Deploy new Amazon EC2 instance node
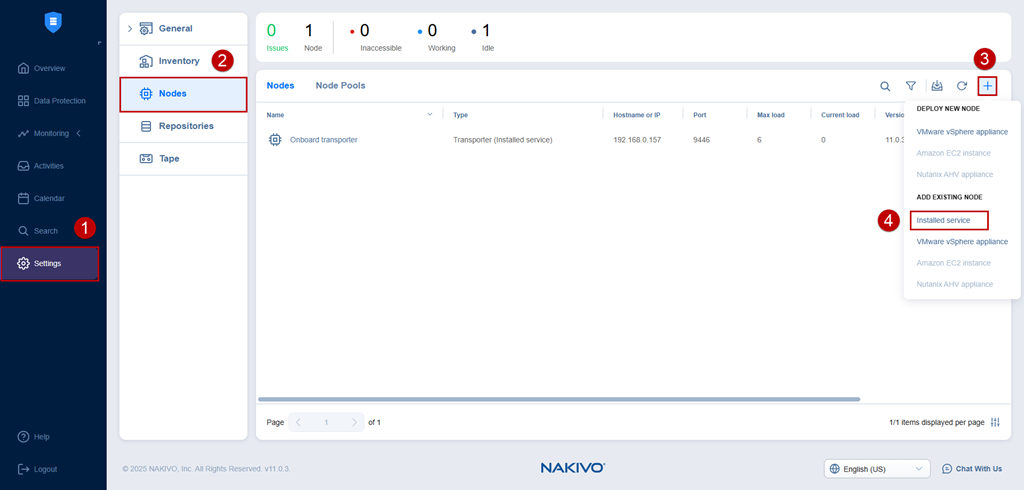The image size is (1024, 490). pos(953,153)
